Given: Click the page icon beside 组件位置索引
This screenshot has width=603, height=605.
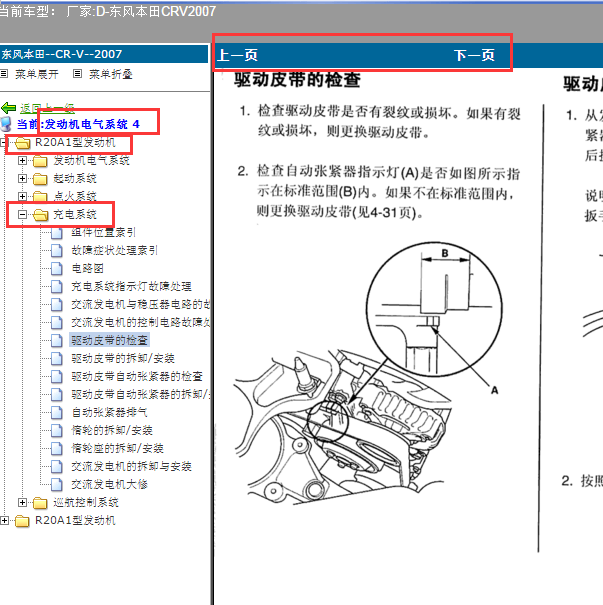Looking at the screenshot, I should tap(57, 233).
